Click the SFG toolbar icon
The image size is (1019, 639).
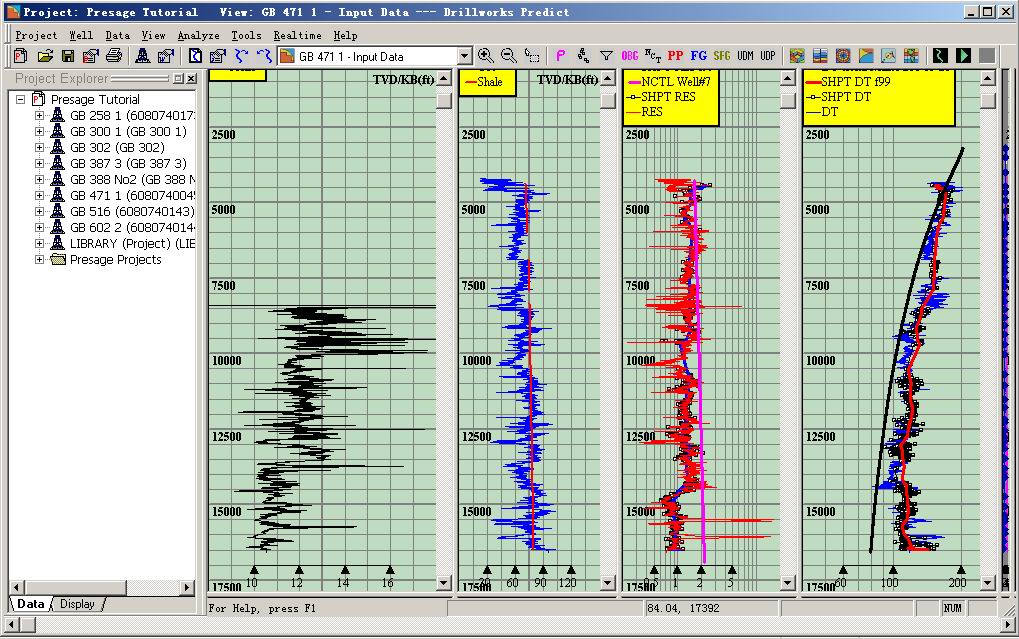point(722,56)
